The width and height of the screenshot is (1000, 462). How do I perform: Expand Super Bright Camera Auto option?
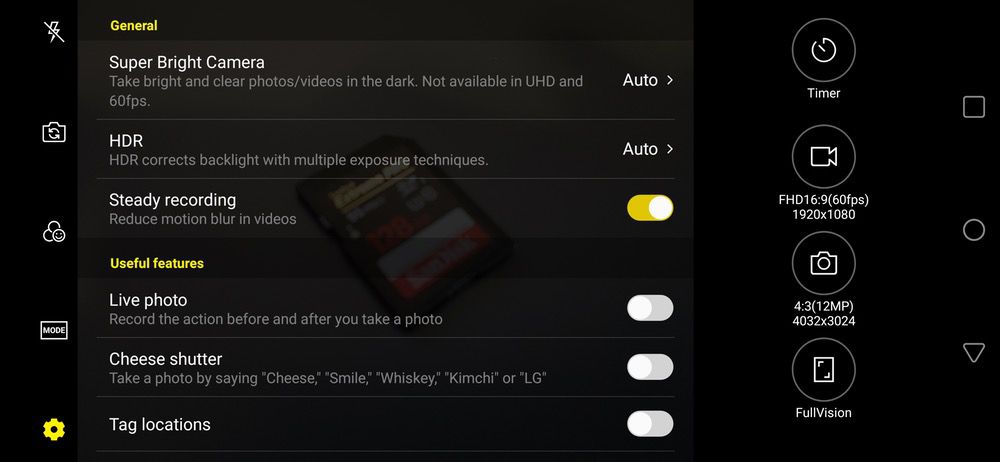tap(648, 80)
